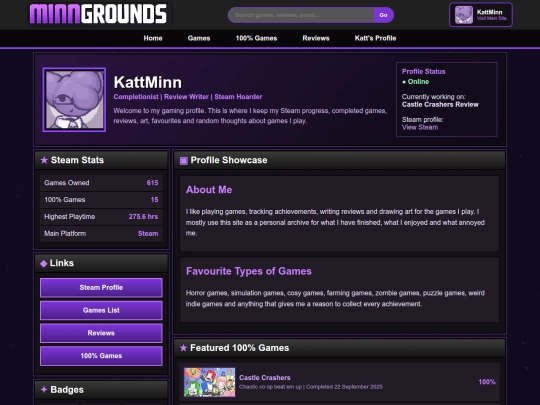This screenshot has height=405, width=540.
Task: Click the Main Platform Steam value
Action: 148,233
